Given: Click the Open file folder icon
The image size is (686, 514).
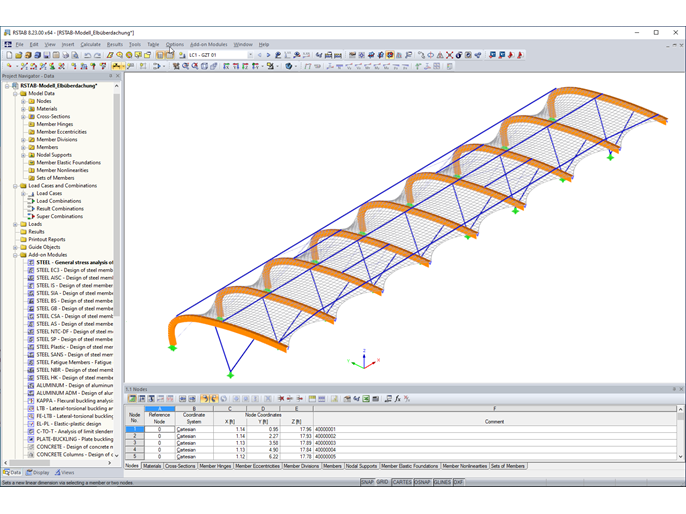Looking at the screenshot, I should (x=18, y=55).
